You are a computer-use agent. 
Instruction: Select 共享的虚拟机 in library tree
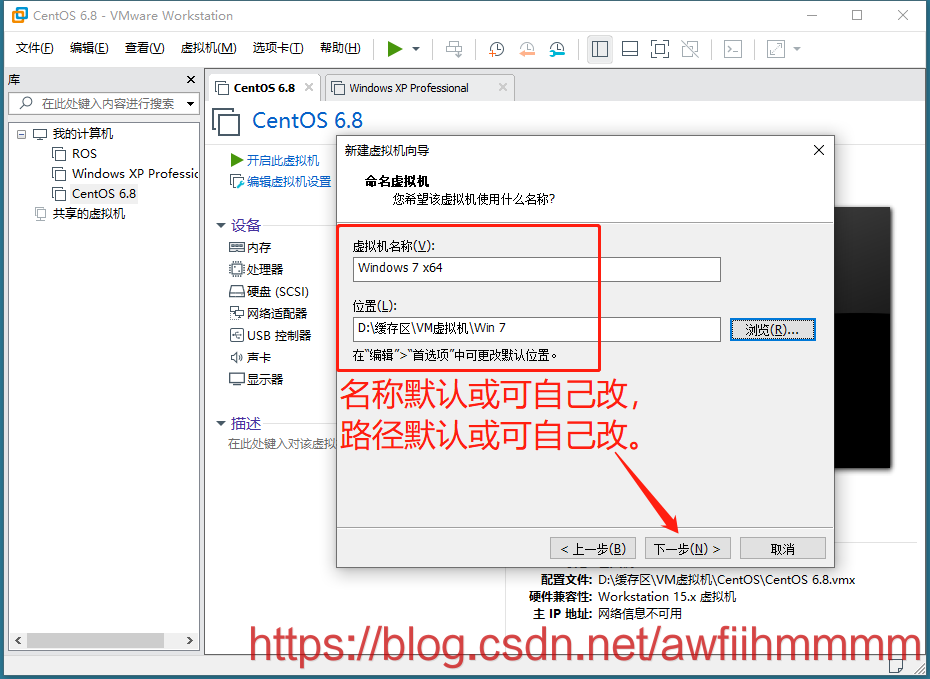[88, 213]
